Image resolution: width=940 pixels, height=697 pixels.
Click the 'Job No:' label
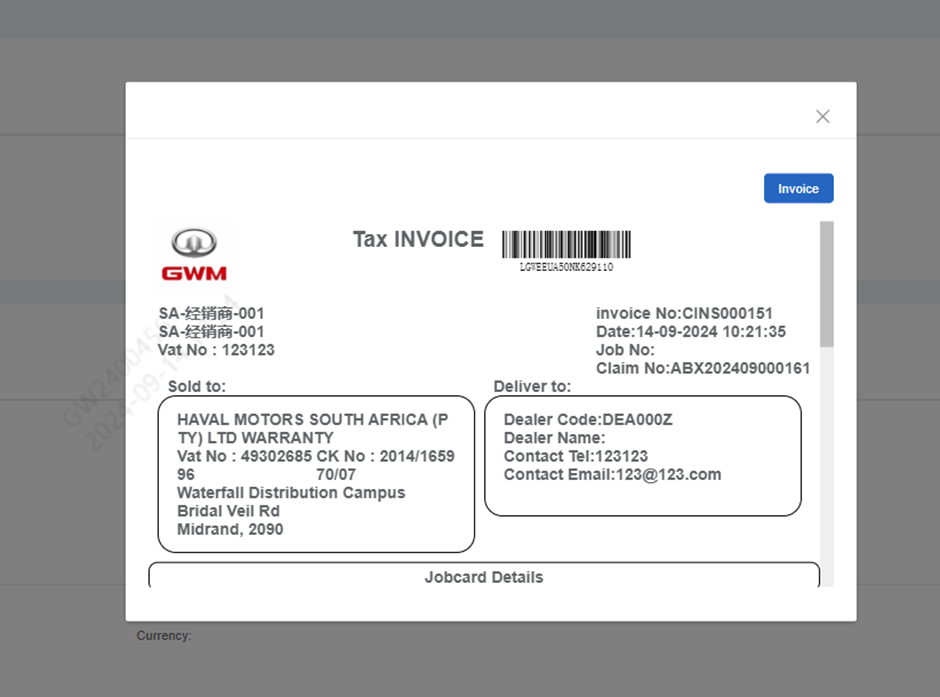pyautogui.click(x=625, y=350)
